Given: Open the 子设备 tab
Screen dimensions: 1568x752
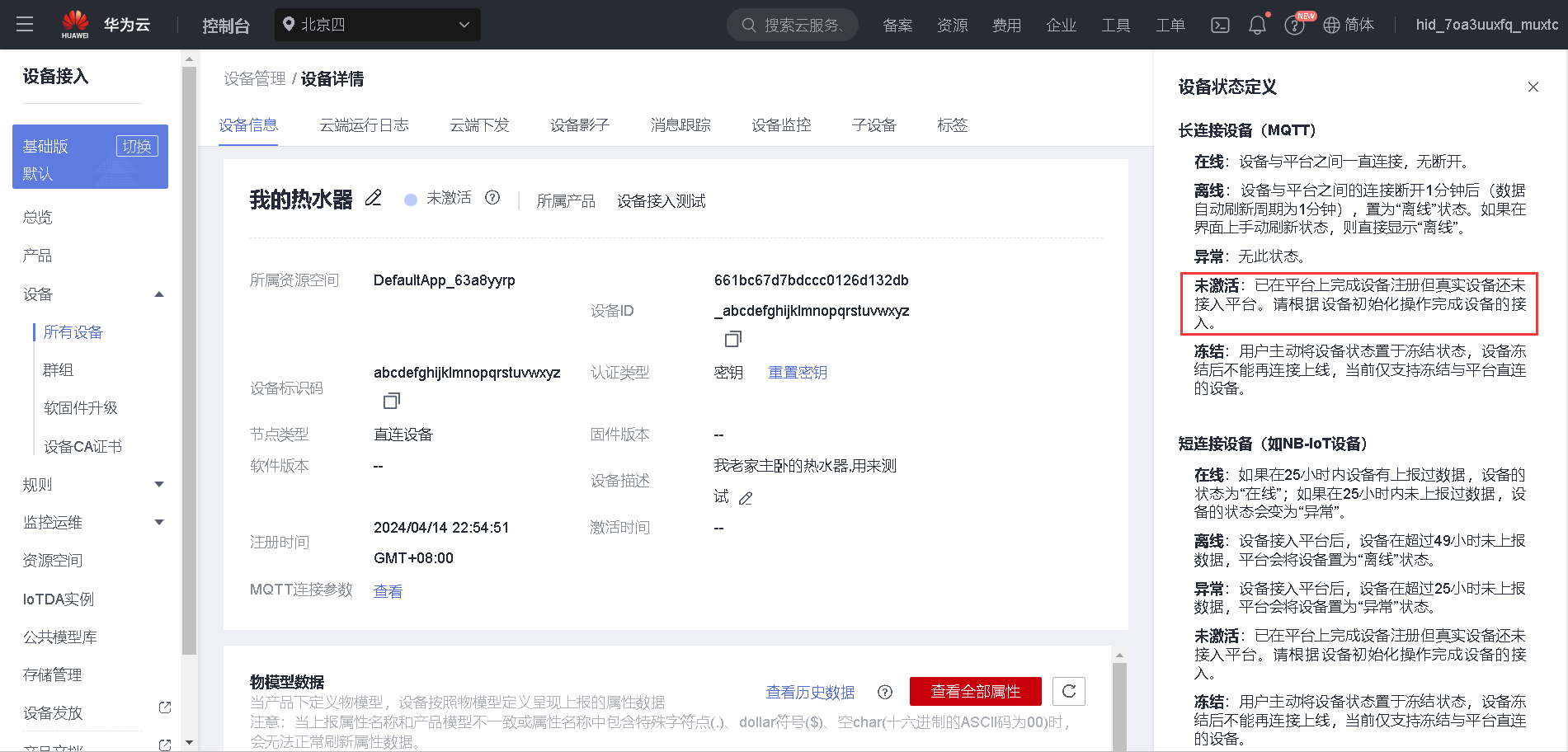Looking at the screenshot, I should click(873, 125).
